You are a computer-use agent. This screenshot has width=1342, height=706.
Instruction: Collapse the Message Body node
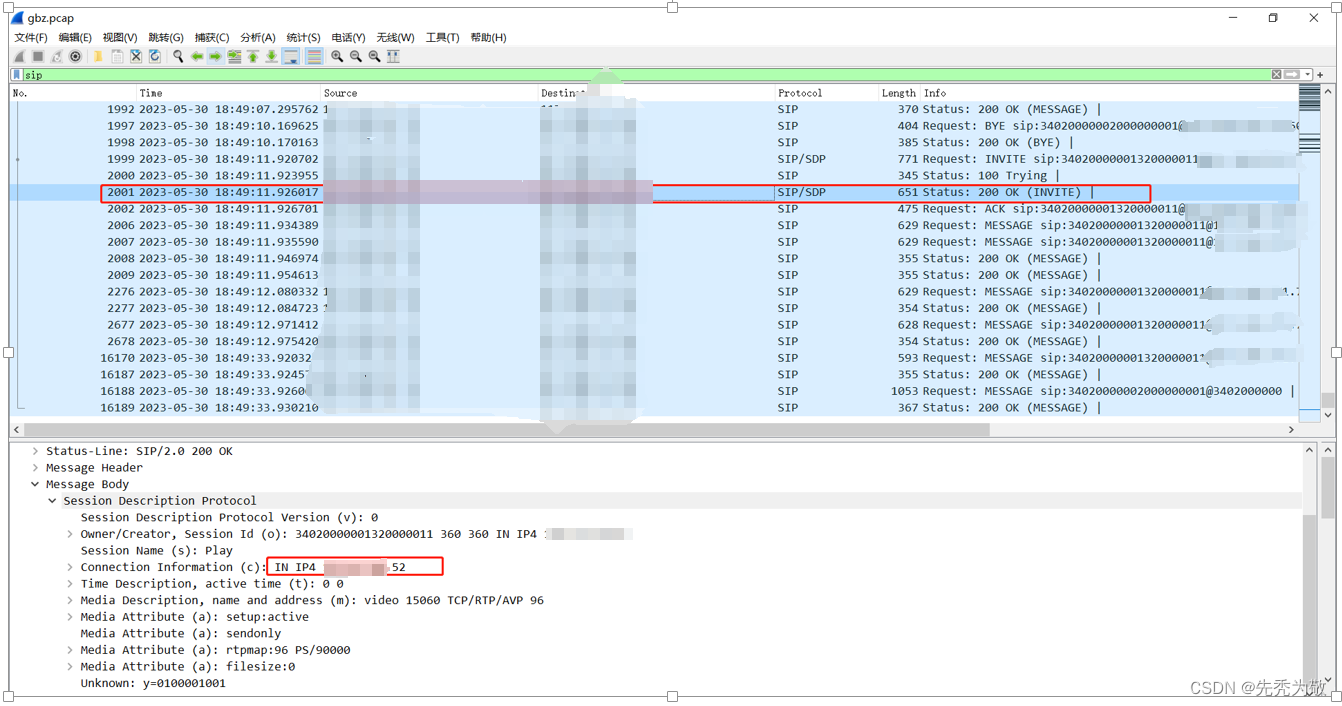(x=35, y=484)
